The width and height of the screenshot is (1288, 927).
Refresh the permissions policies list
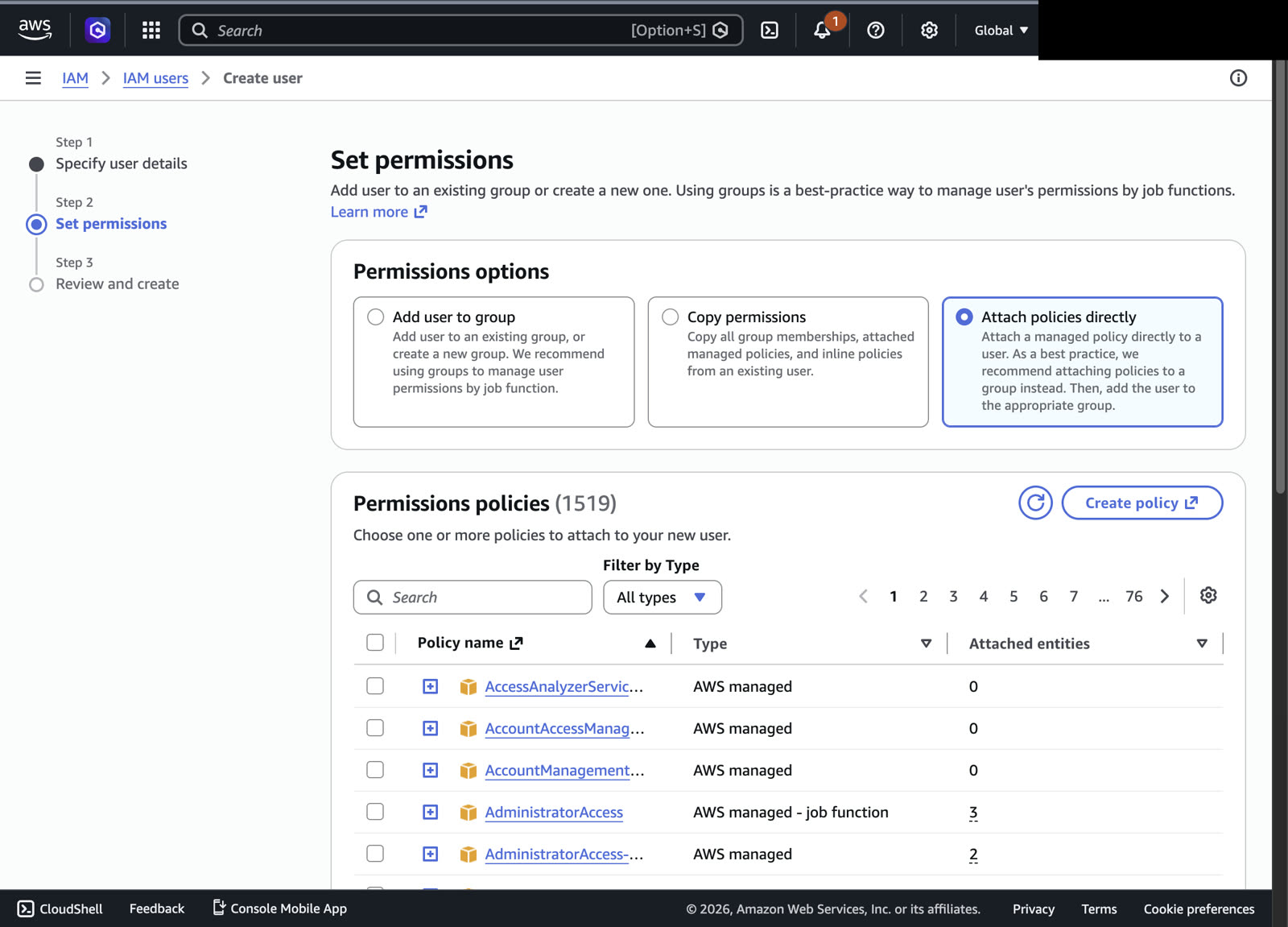click(1035, 503)
